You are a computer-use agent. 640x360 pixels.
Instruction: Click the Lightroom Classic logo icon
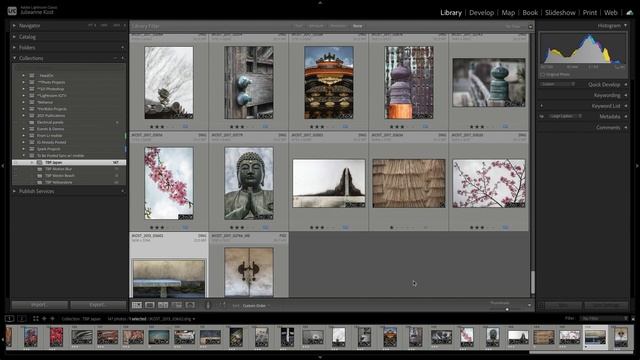(12, 11)
